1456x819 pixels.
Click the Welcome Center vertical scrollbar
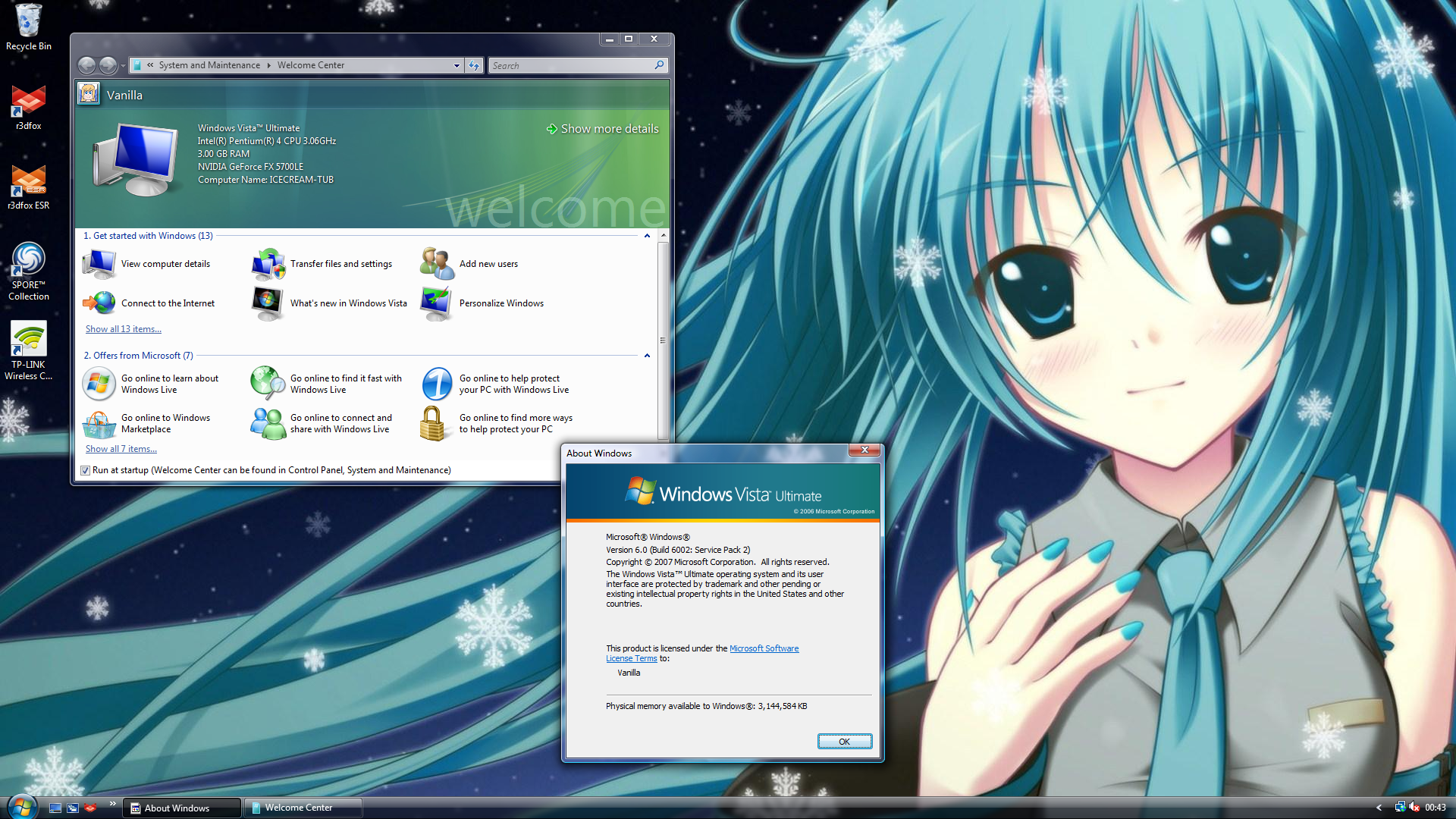pos(663,340)
